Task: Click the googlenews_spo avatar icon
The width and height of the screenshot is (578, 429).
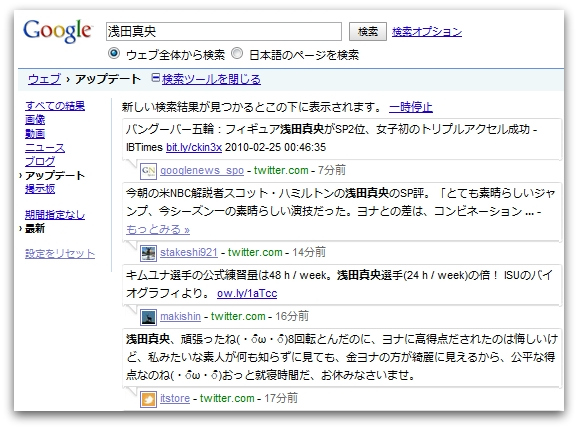Action: pos(148,171)
